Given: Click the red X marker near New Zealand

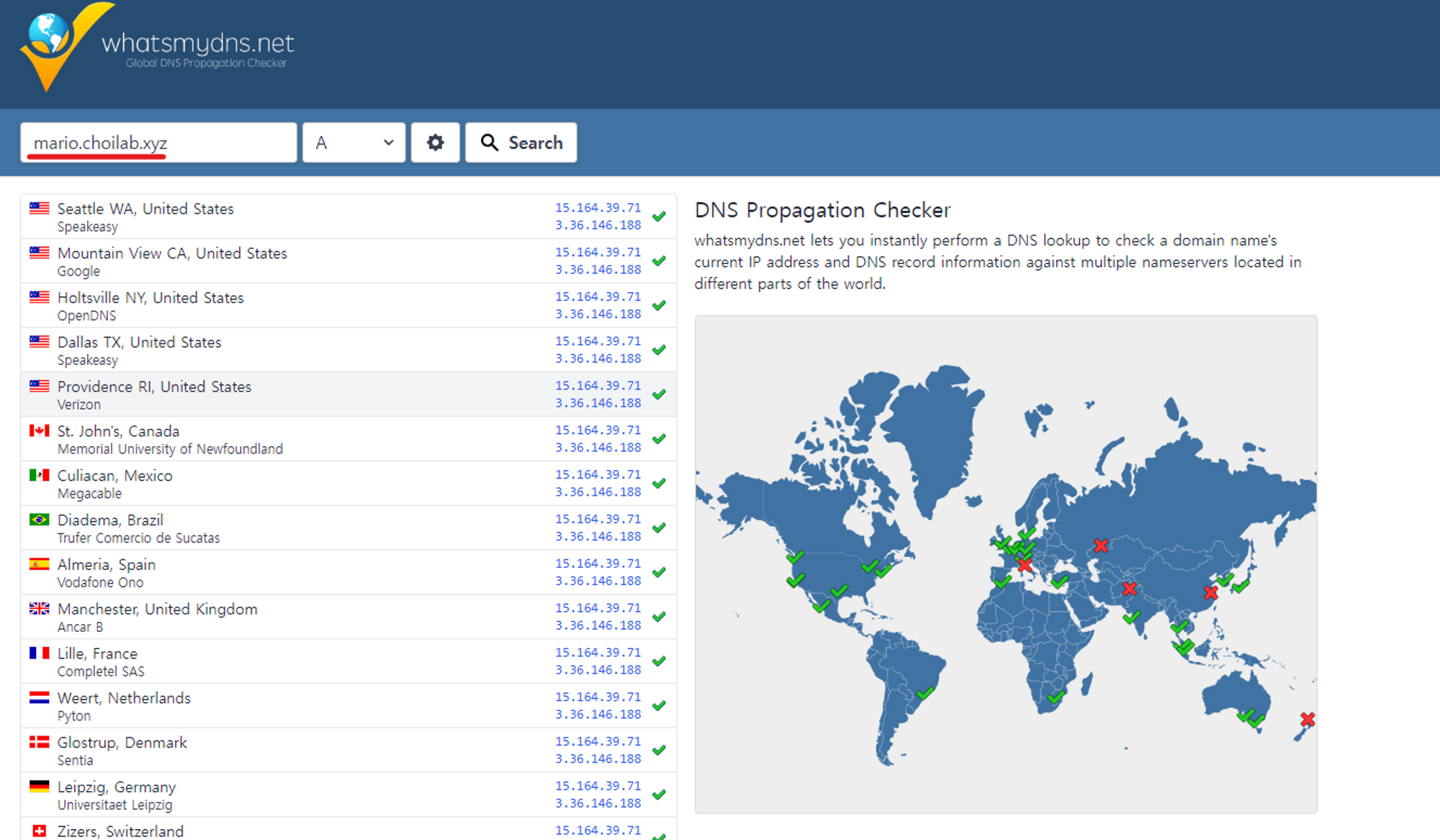Looking at the screenshot, I should tap(1308, 719).
